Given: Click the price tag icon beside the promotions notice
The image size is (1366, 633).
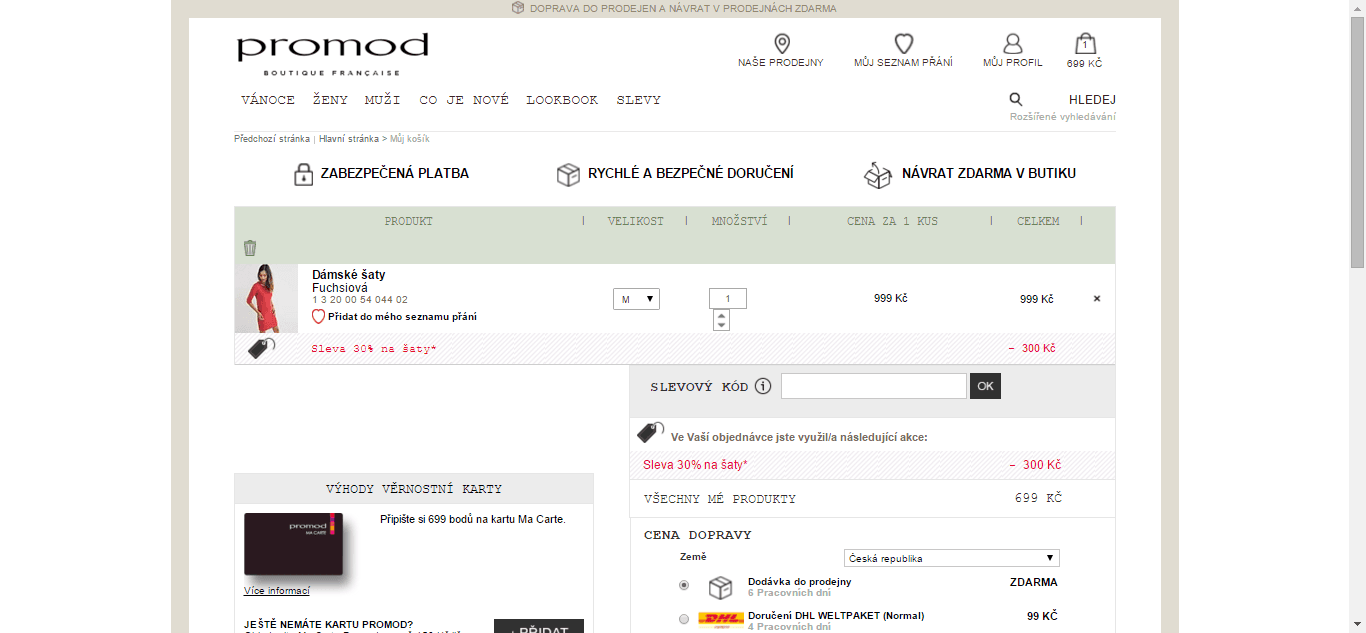Looking at the screenshot, I should click(x=651, y=432).
